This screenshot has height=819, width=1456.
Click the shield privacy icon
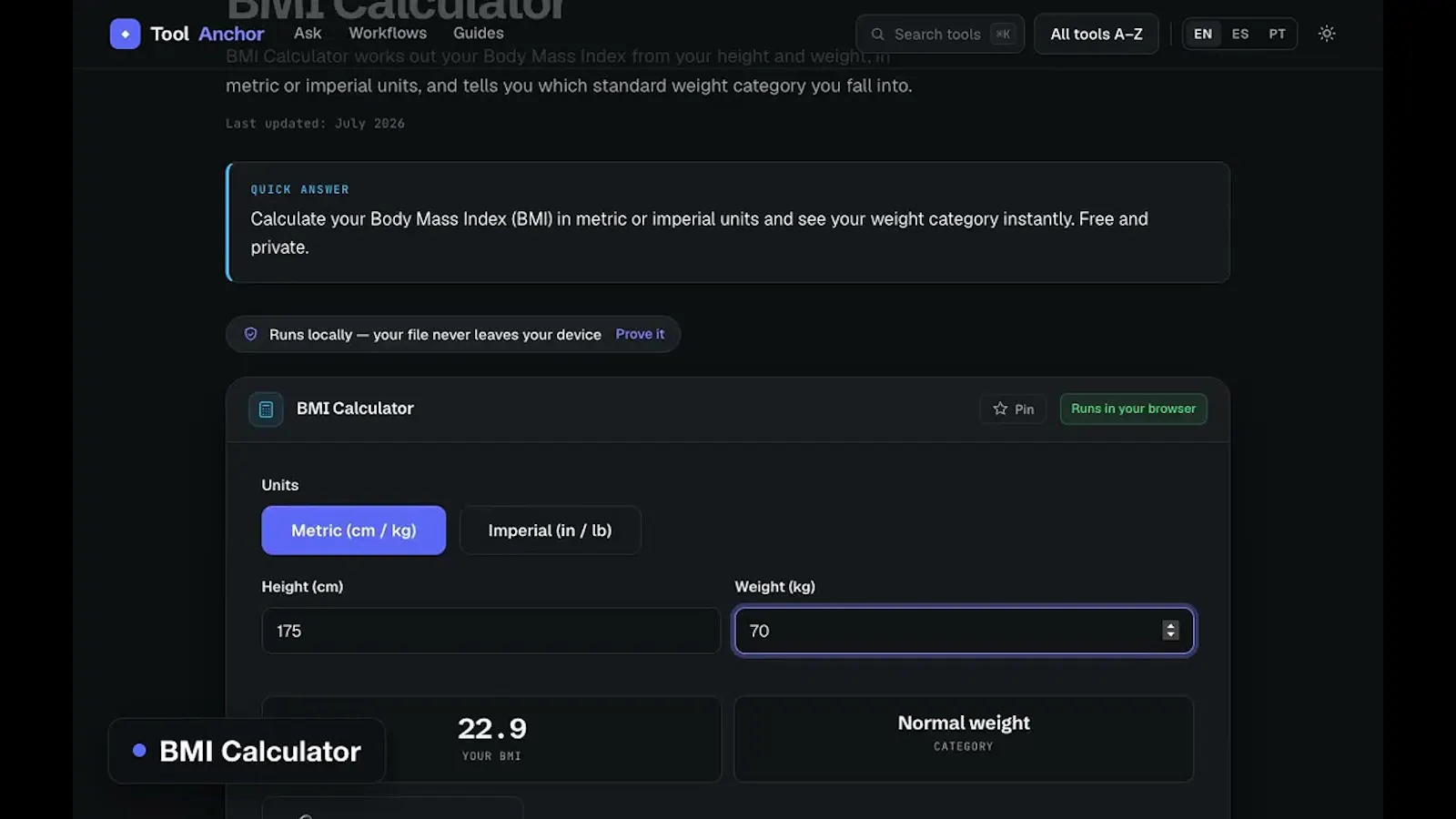click(250, 334)
